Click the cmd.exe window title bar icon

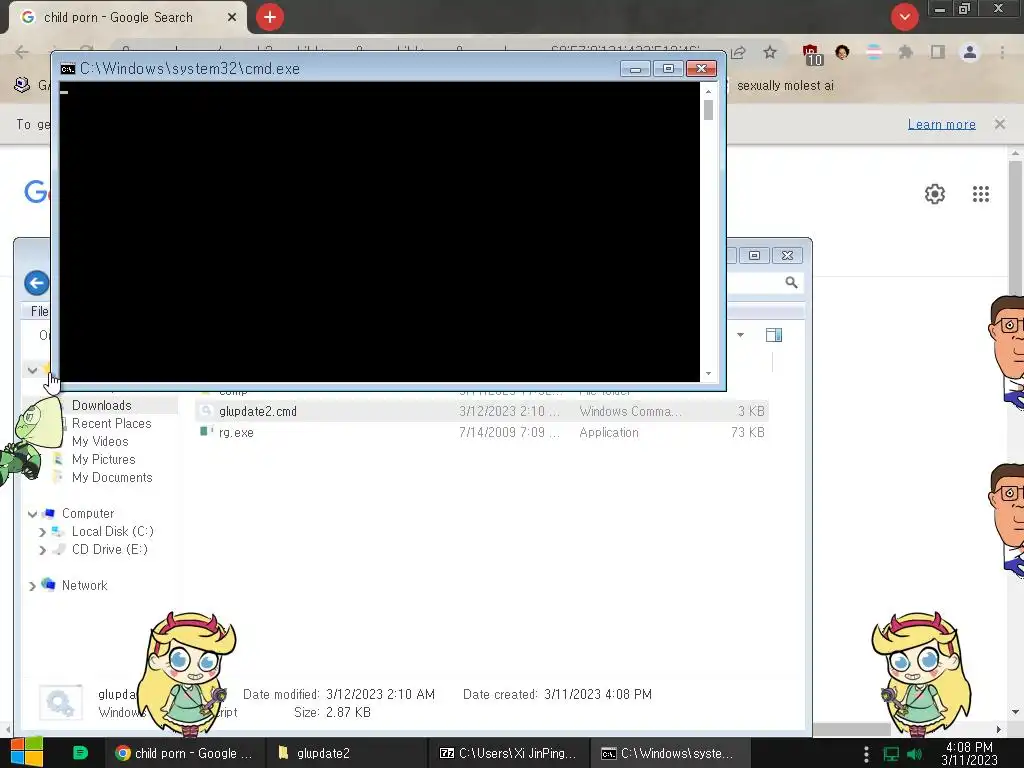point(67,69)
